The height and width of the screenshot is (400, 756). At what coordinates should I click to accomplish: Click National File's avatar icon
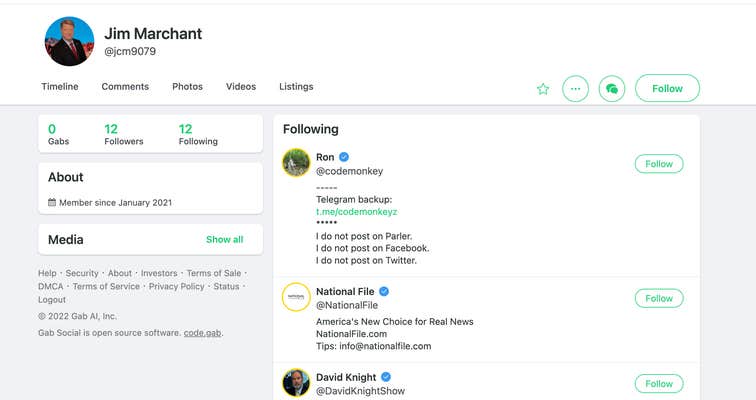pyautogui.click(x=296, y=297)
